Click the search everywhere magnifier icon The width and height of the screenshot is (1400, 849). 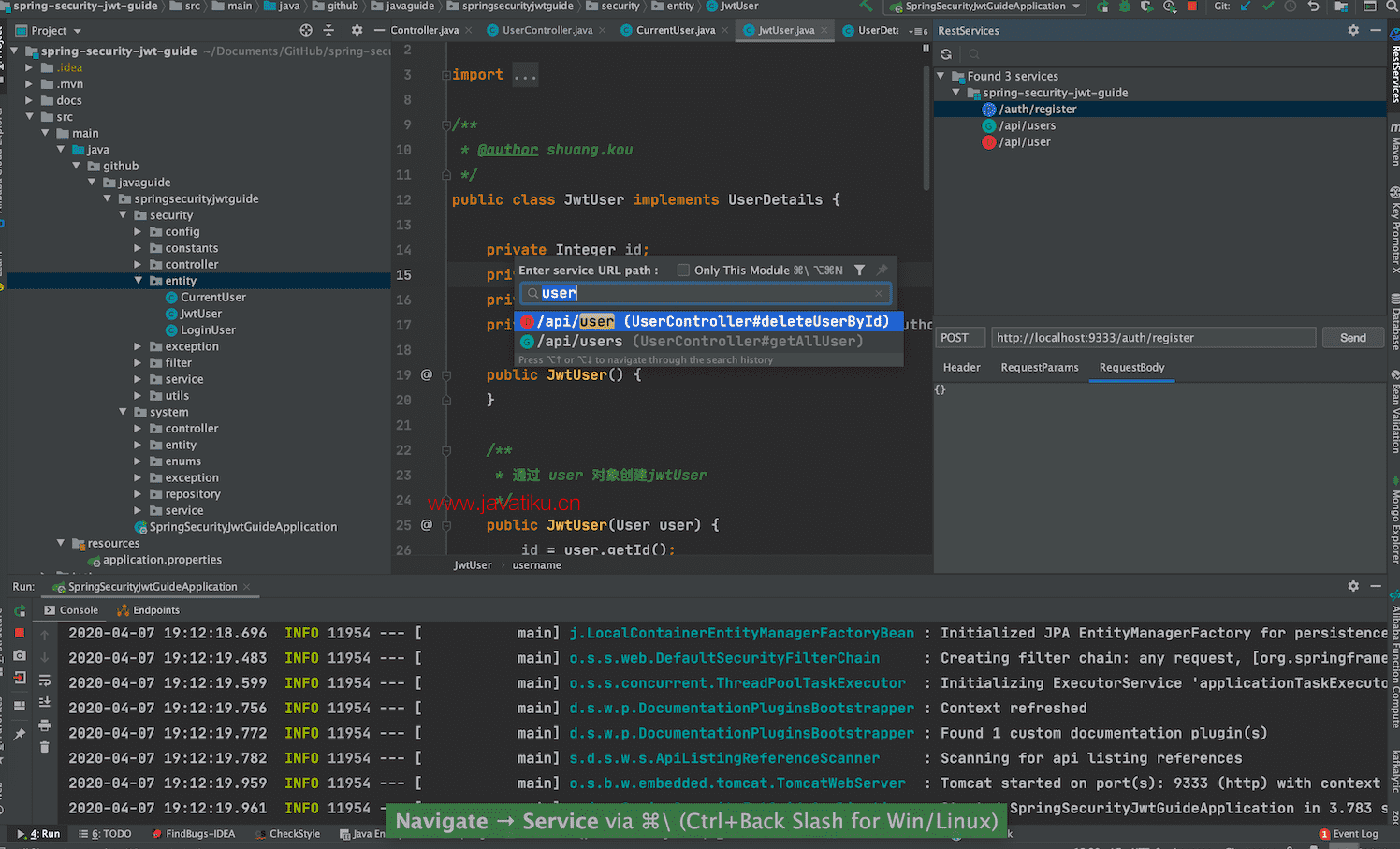pos(1392,7)
